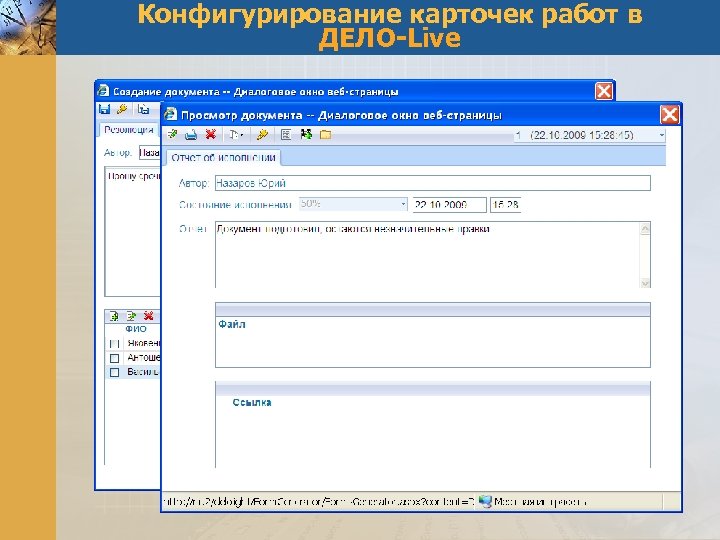Close the Просмотр документа dialog window
The width and height of the screenshot is (720, 540).
(x=669, y=115)
